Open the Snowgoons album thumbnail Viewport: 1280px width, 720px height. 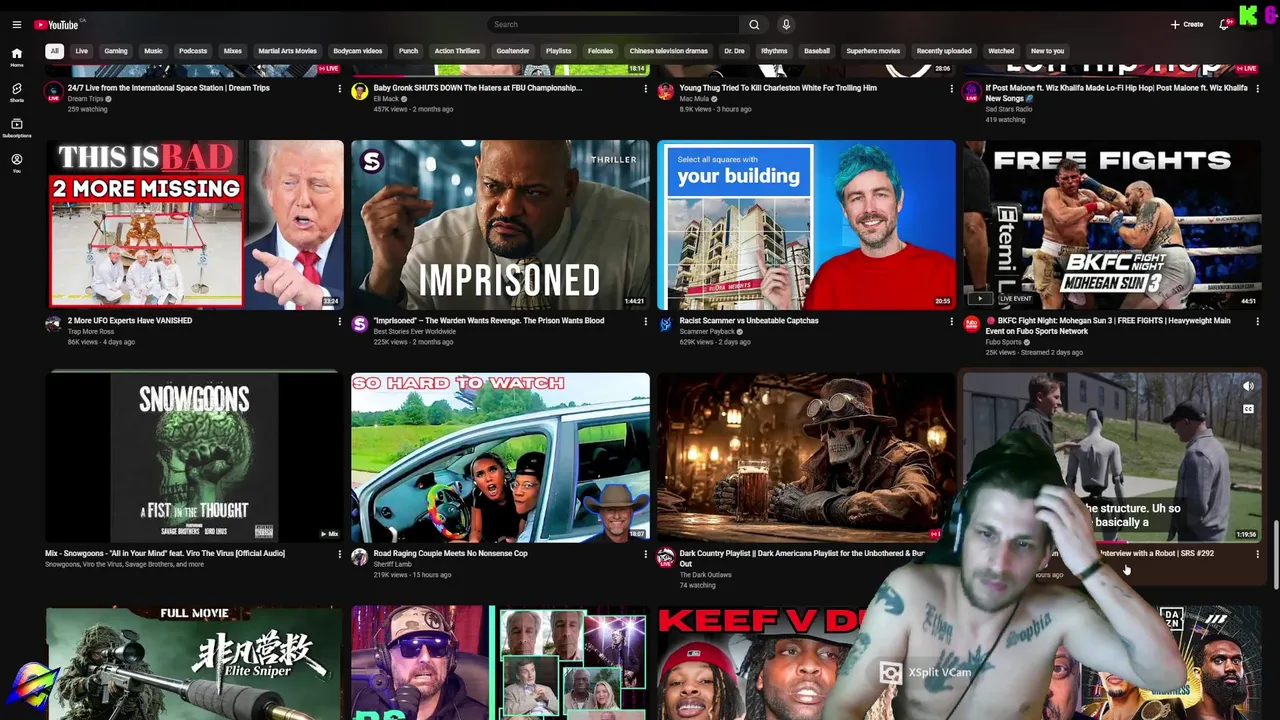click(194, 457)
